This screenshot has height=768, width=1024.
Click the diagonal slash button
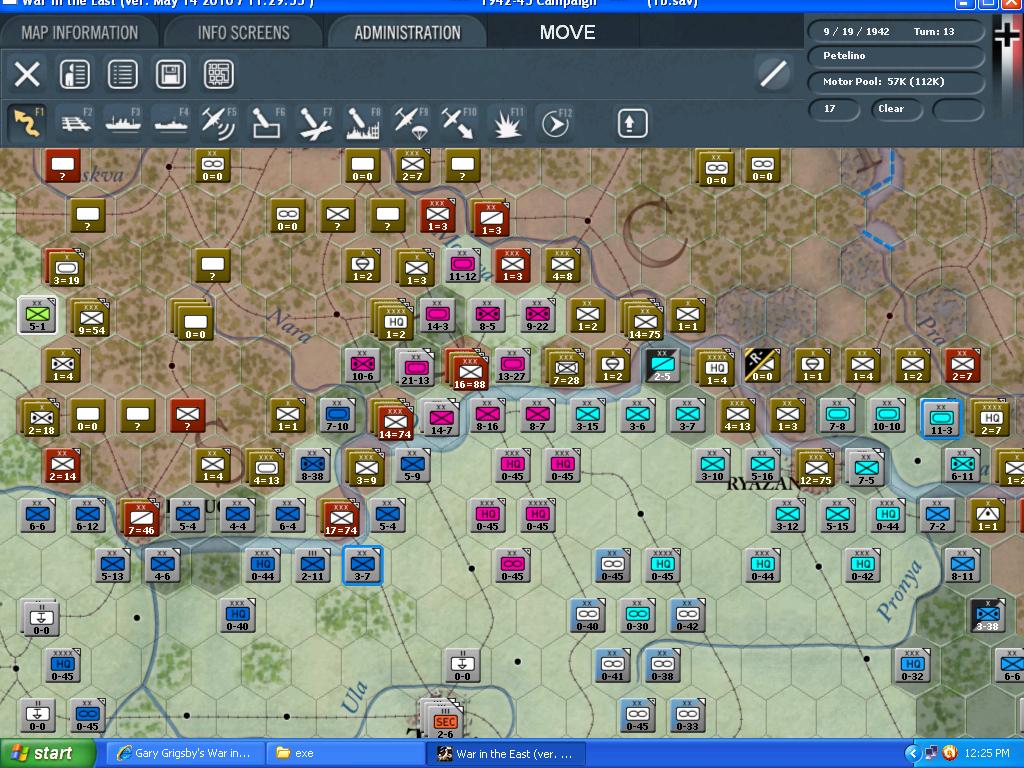773,73
